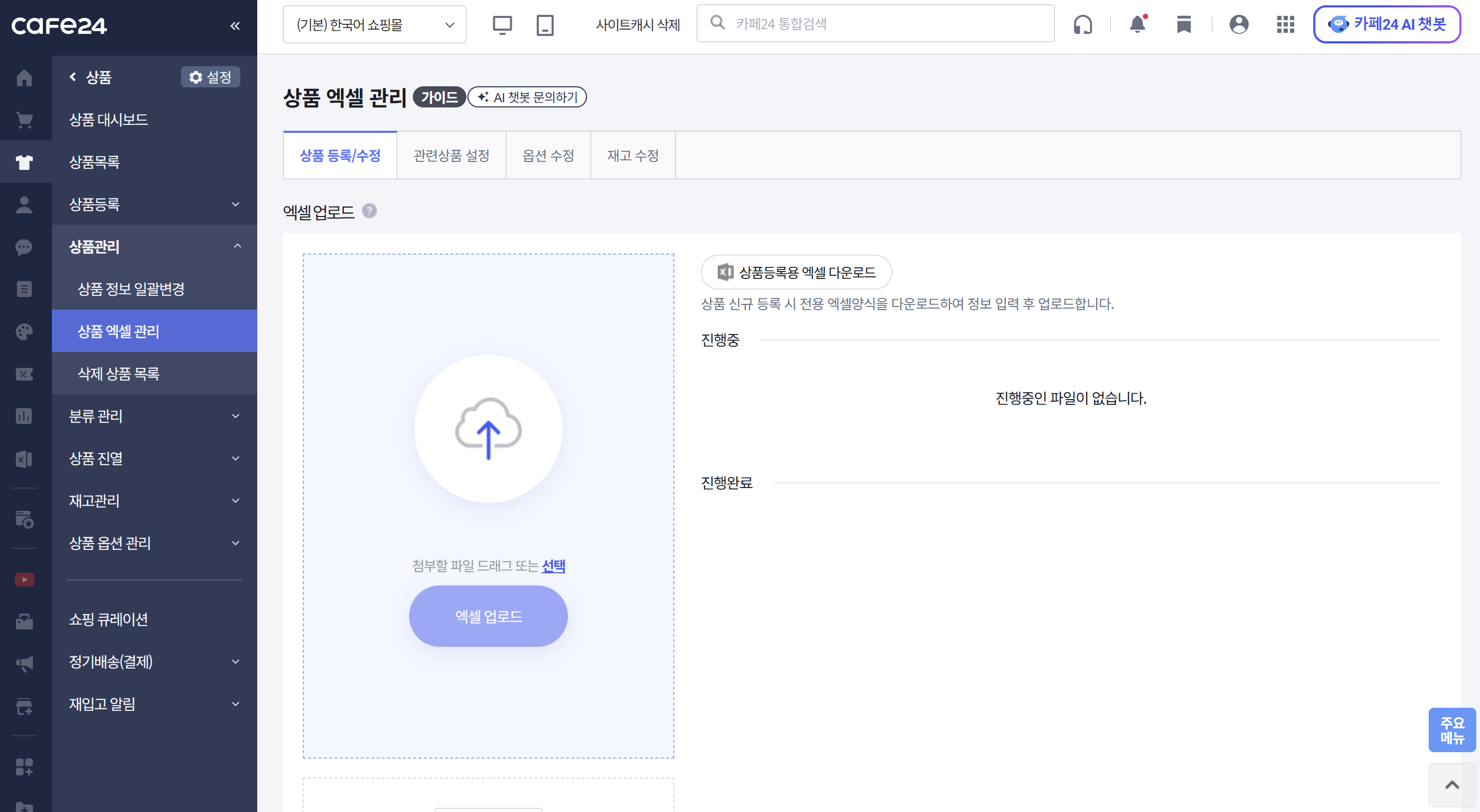The image size is (1480, 812).
Task: Switch to mobile device preview icon
Action: (545, 25)
